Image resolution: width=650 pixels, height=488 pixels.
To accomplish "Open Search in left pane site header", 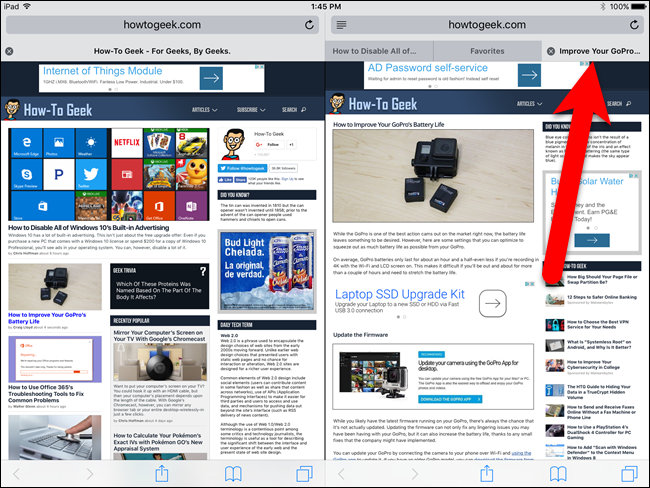I will pyautogui.click(x=294, y=110).
